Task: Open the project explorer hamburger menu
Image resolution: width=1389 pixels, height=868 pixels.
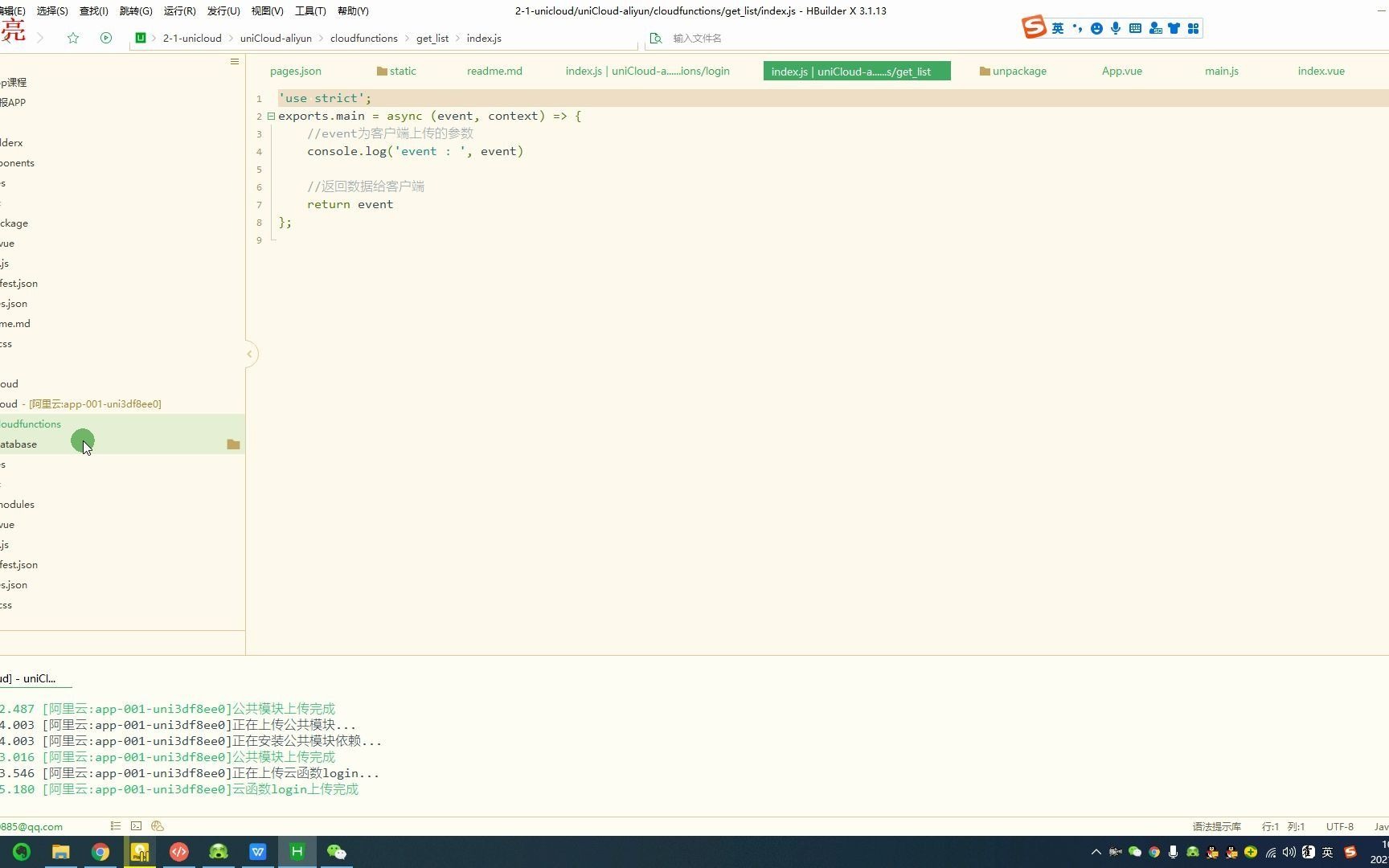Action: (x=235, y=61)
